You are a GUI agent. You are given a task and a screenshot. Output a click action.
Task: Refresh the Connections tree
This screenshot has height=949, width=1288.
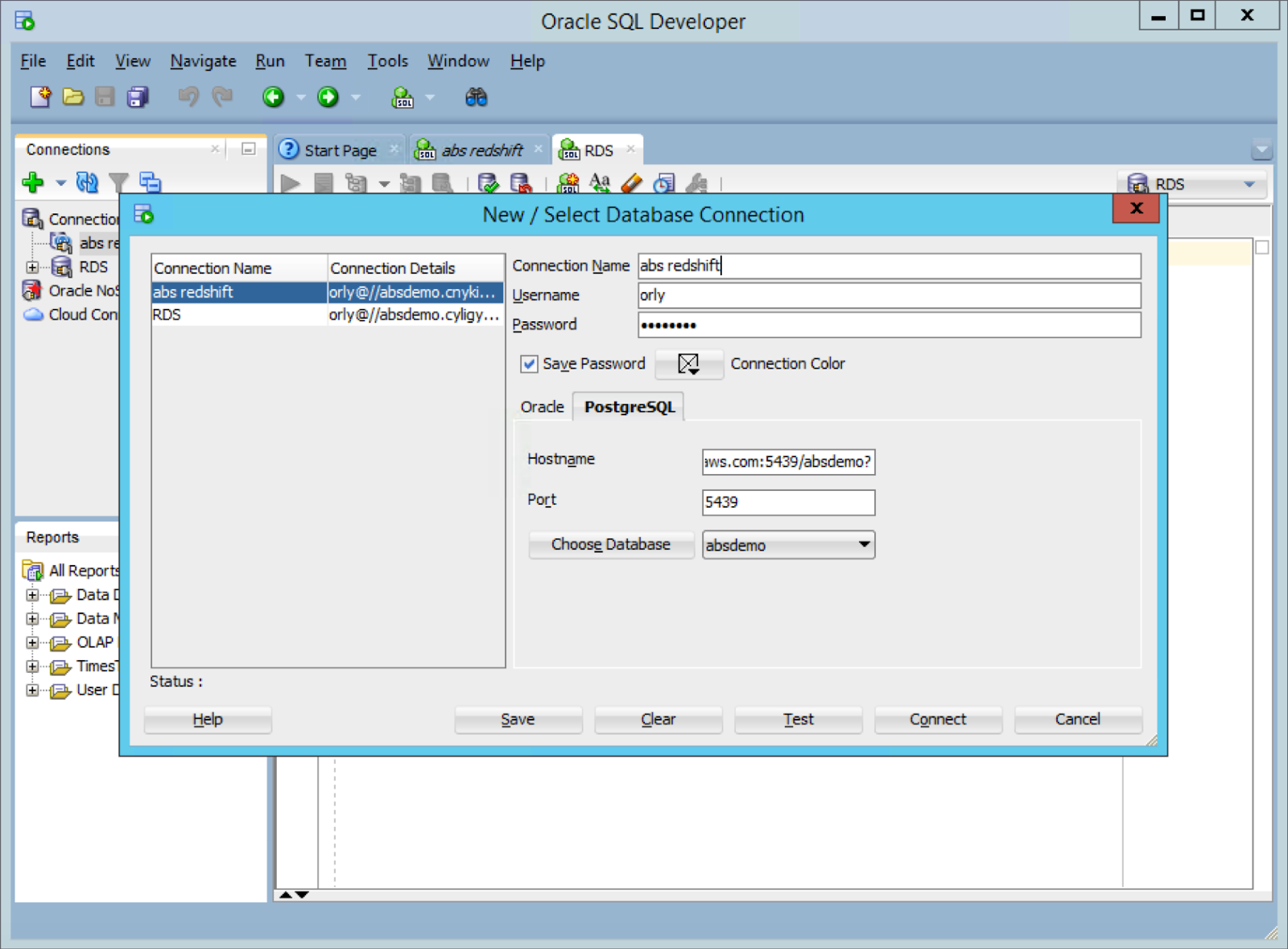tap(87, 183)
